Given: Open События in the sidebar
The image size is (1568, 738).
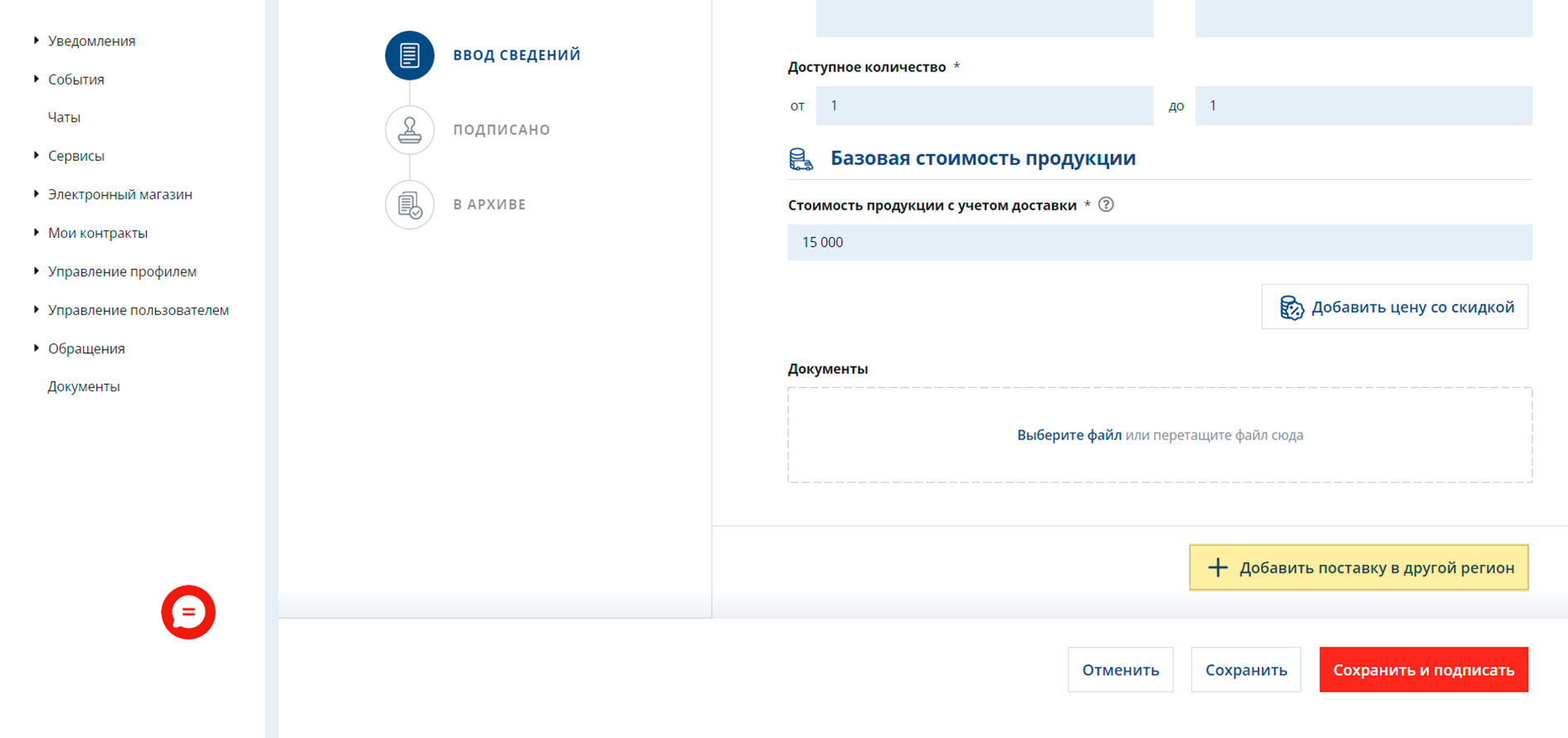Looking at the screenshot, I should click(x=76, y=80).
